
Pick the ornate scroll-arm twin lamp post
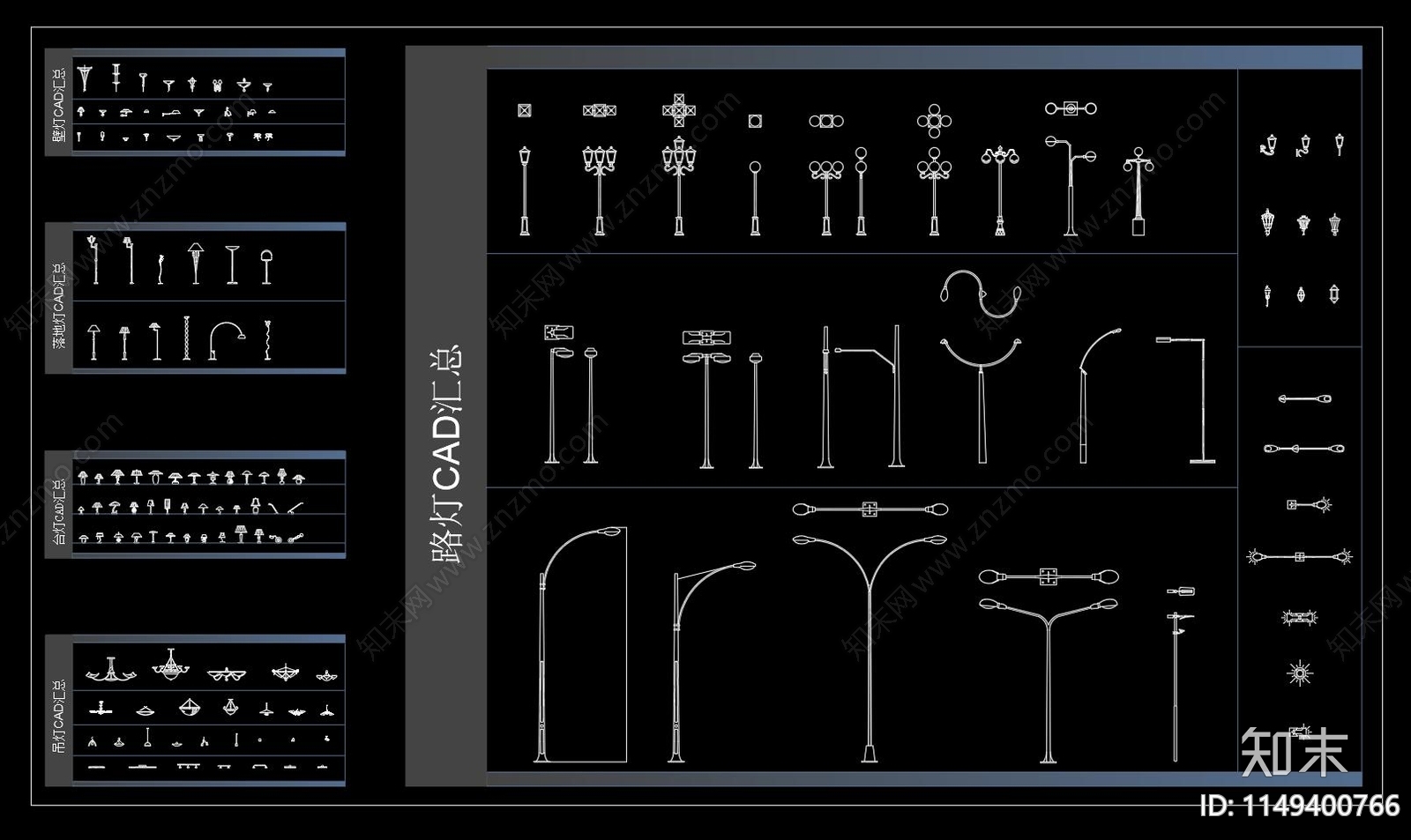(x=1000, y=191)
